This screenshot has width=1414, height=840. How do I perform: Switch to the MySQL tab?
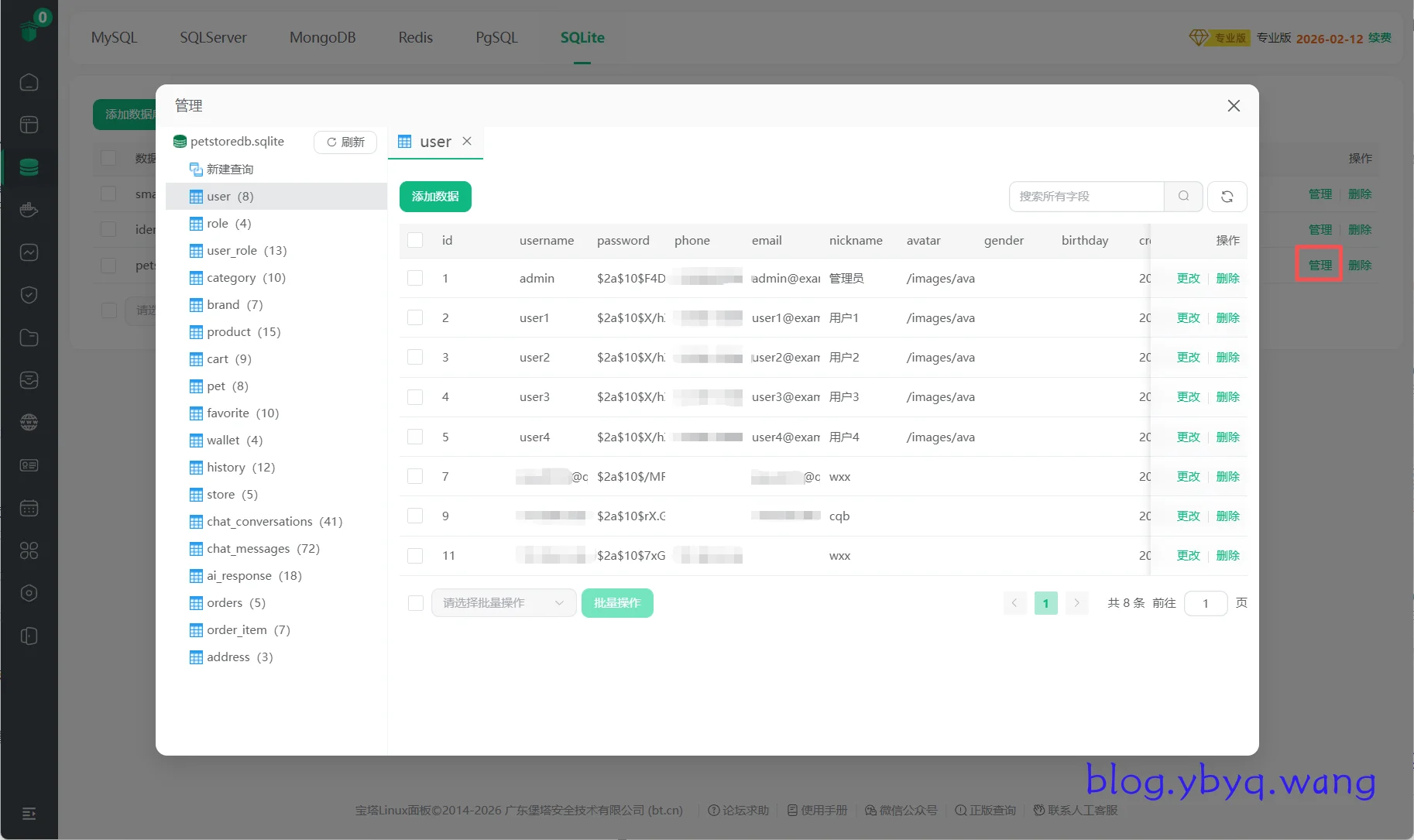(x=114, y=37)
